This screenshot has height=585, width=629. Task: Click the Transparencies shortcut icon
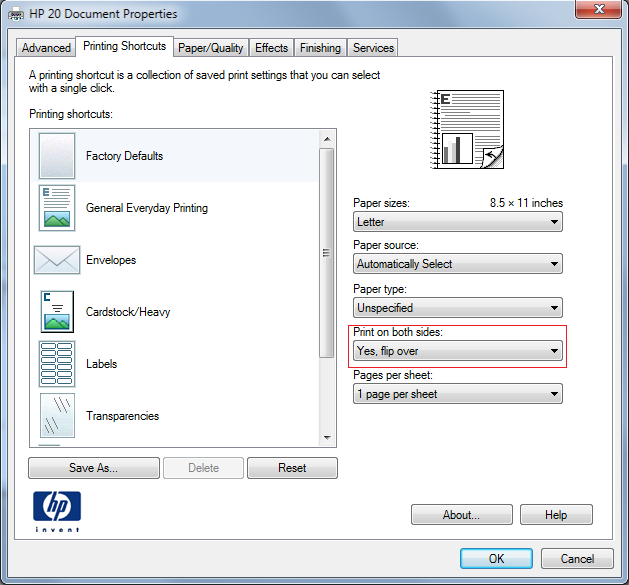[57, 416]
